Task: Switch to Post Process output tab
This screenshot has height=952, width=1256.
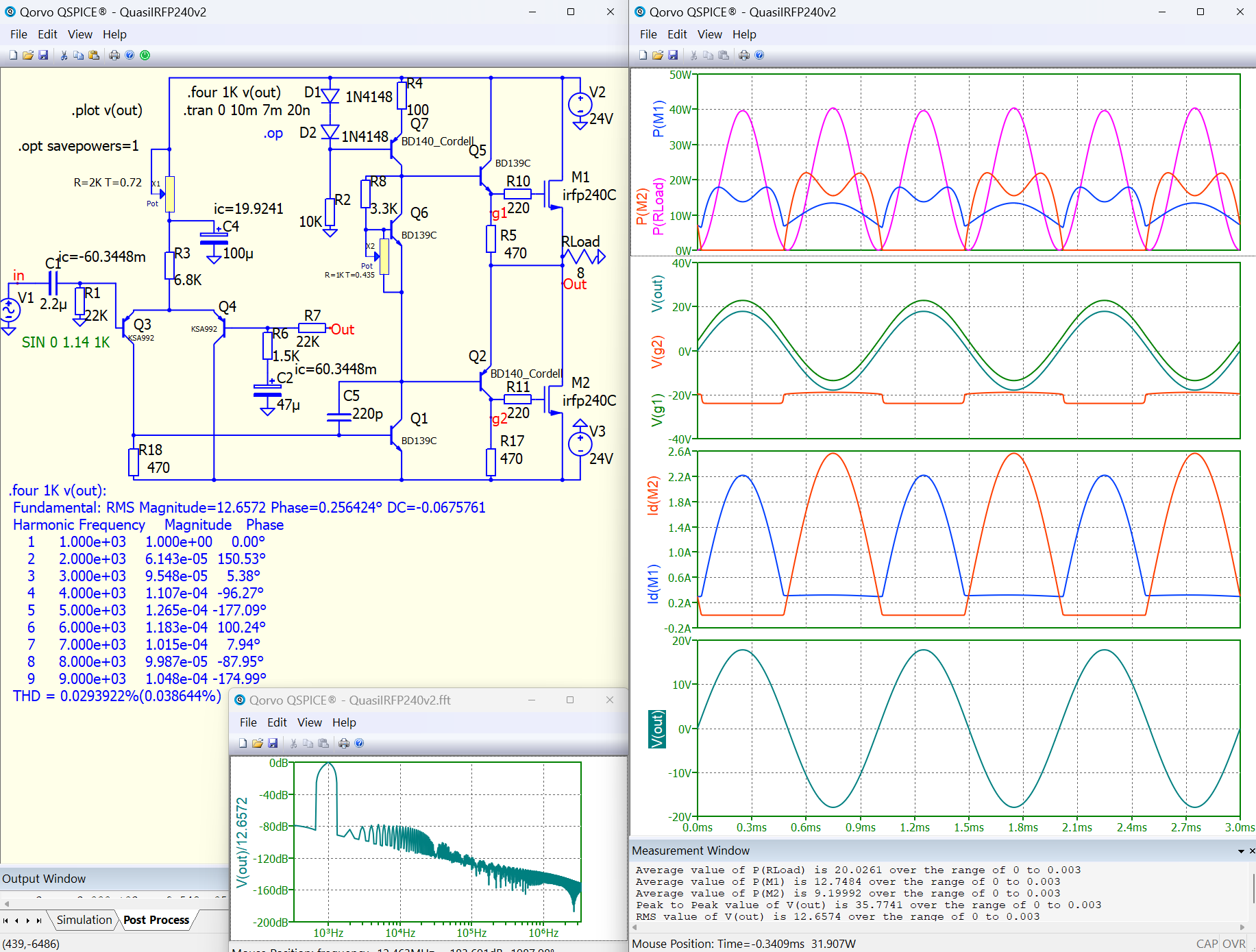Action: [x=156, y=920]
